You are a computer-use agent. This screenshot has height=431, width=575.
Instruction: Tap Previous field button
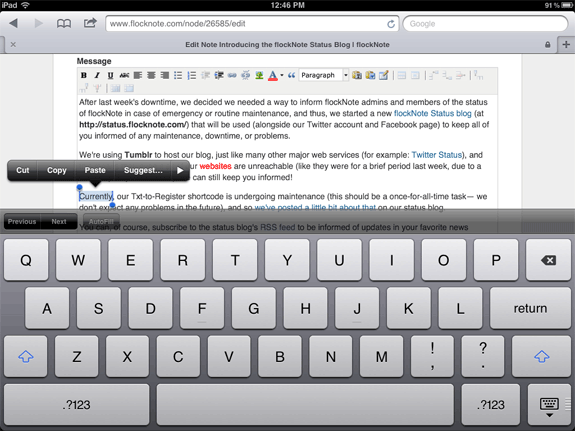click(x=22, y=222)
